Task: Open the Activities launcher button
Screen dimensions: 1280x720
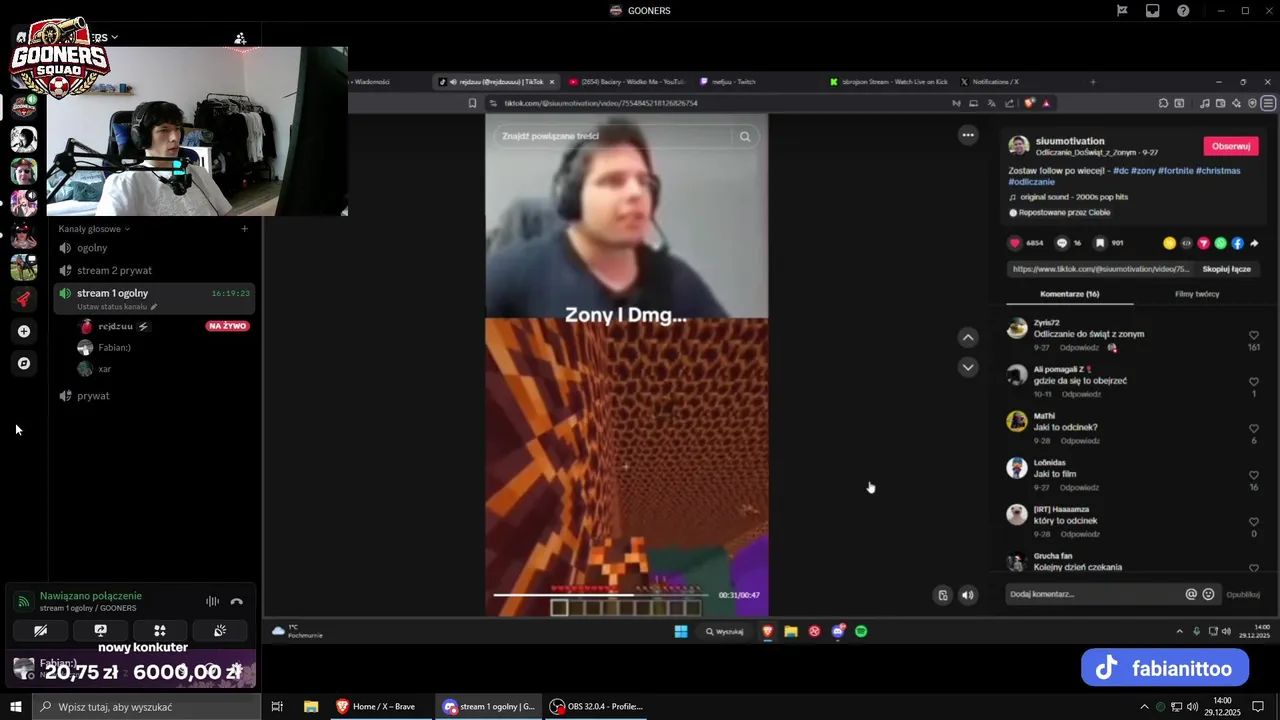Action: pyautogui.click(x=159, y=631)
